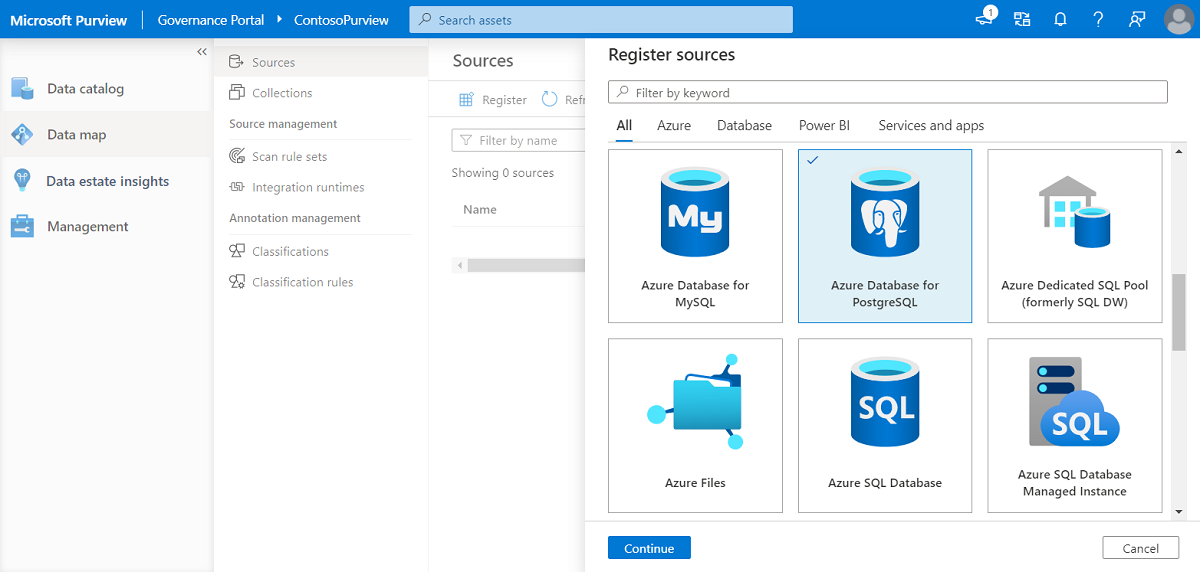Click the Cancel button
Image resolution: width=1200 pixels, height=572 pixels.
[1140, 548]
